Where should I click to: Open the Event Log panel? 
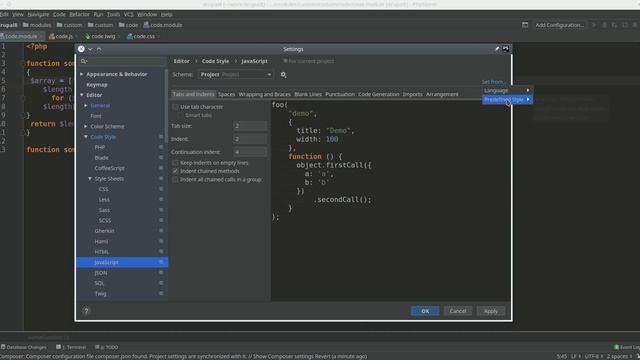click(627, 347)
